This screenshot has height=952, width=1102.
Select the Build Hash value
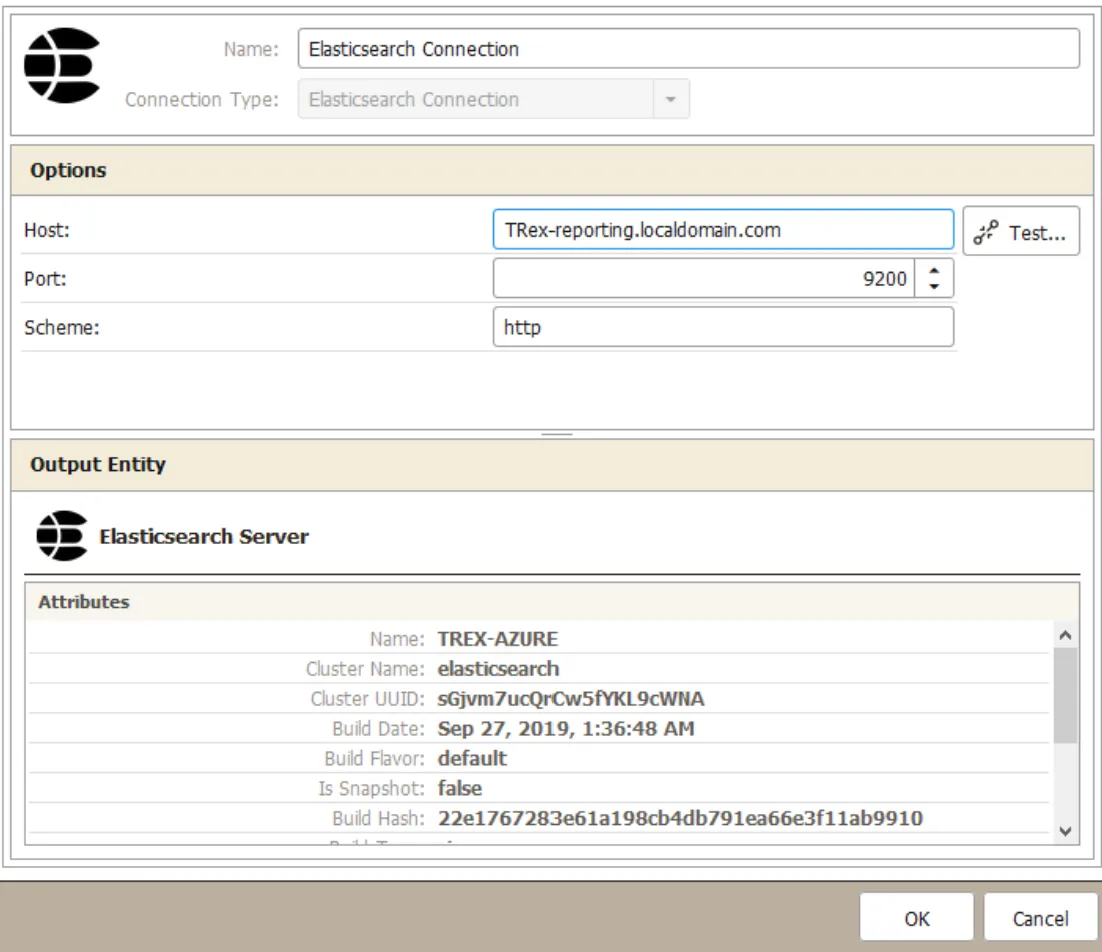click(x=680, y=819)
